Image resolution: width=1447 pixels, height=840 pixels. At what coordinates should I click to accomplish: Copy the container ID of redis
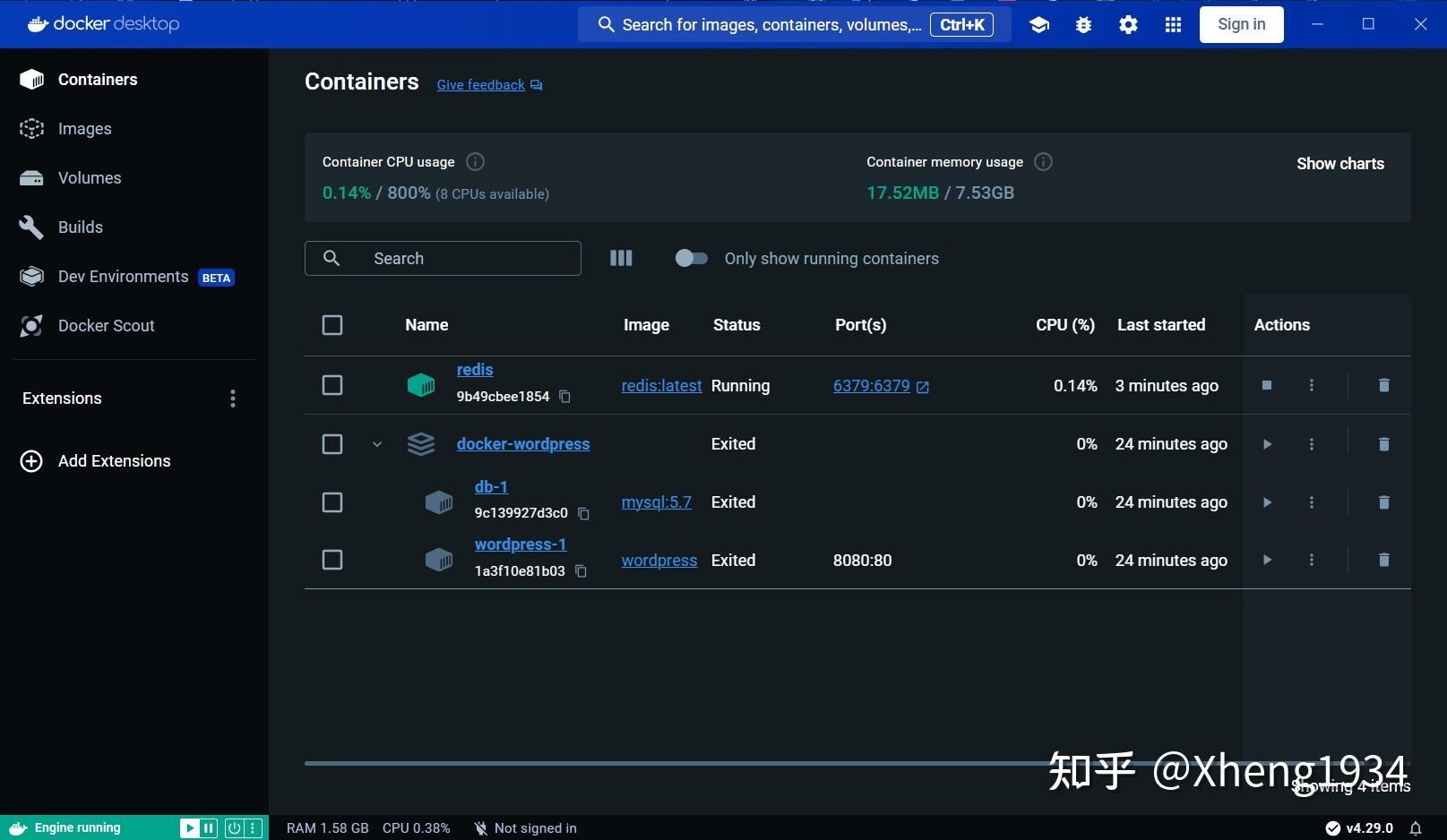pyautogui.click(x=565, y=396)
